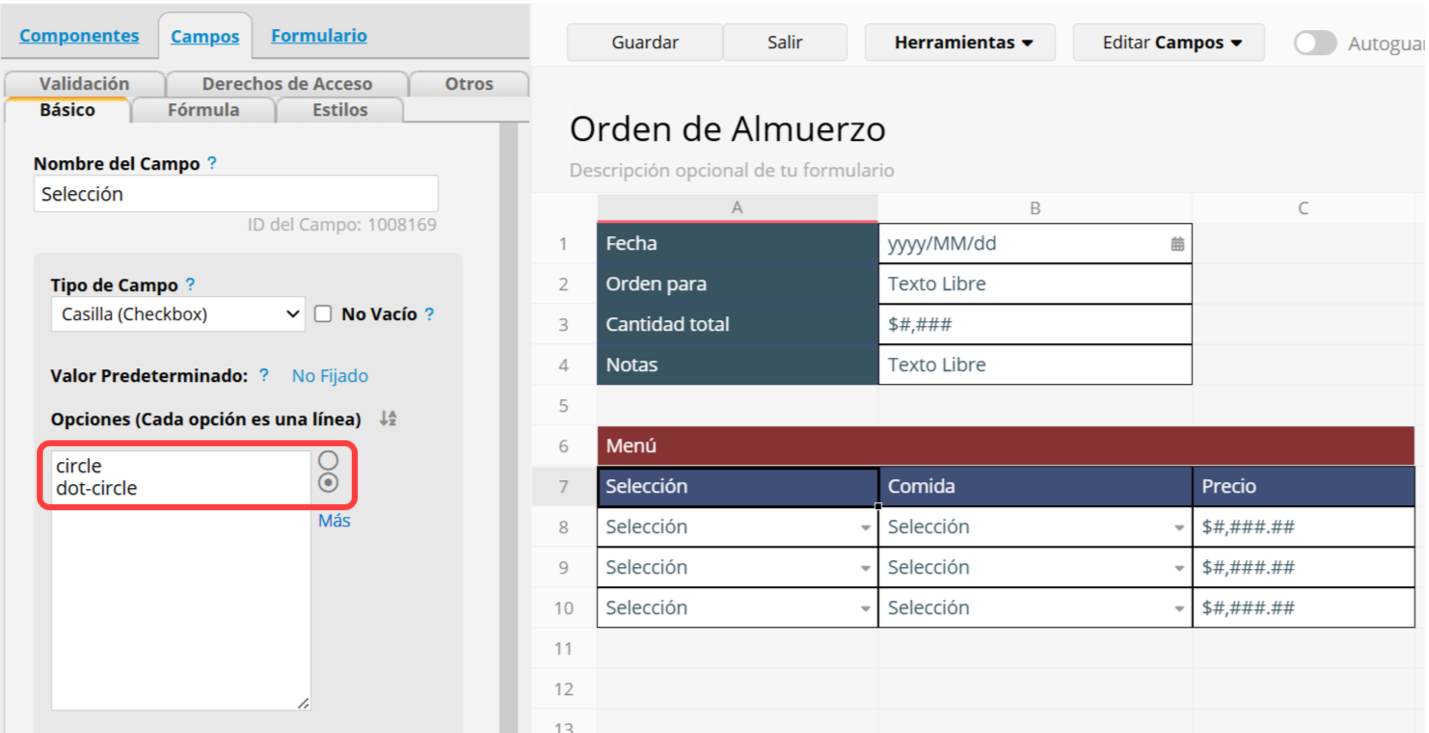The height and width of the screenshot is (733, 1429).
Task: Click the Salir button
Action: [x=785, y=43]
